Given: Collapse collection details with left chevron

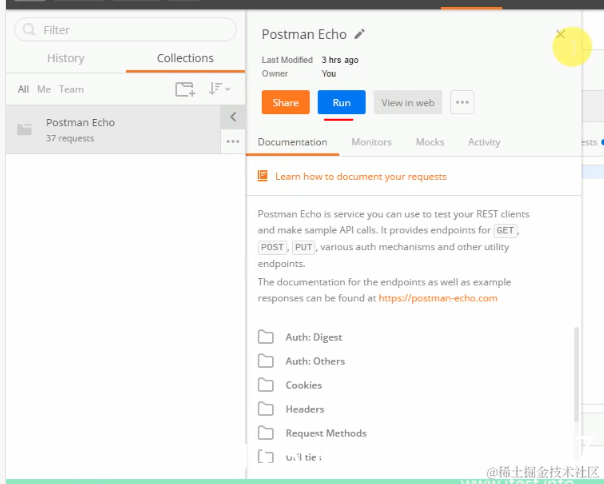Looking at the screenshot, I should [233, 117].
